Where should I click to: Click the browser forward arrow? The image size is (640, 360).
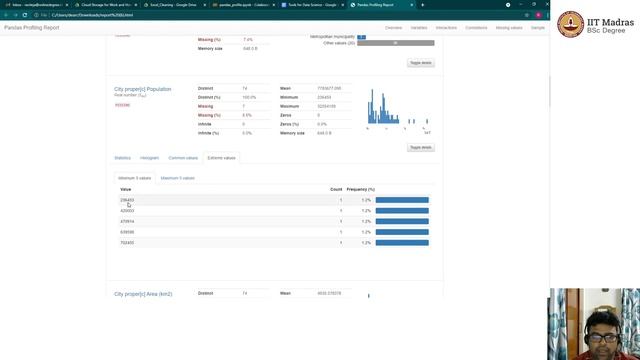click(15, 15)
